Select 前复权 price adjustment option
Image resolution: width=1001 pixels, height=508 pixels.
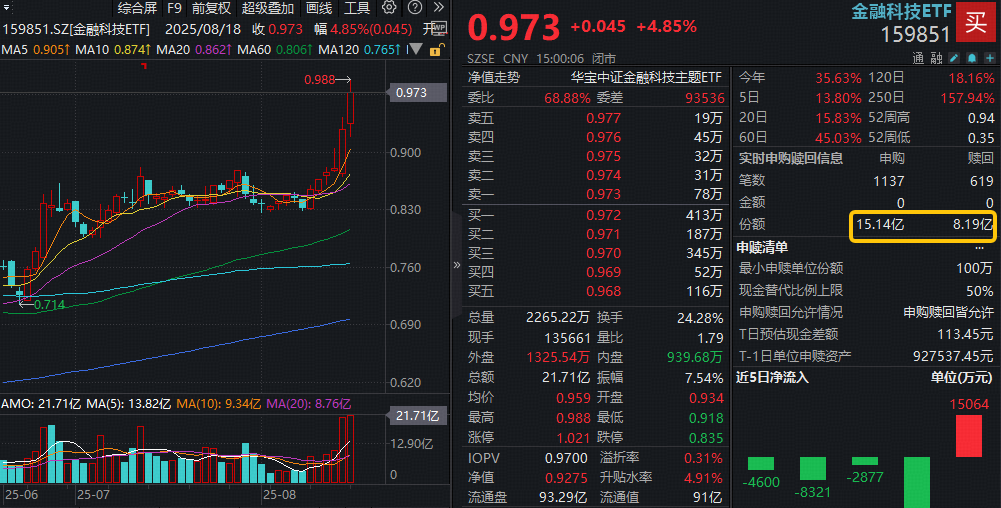pos(211,8)
